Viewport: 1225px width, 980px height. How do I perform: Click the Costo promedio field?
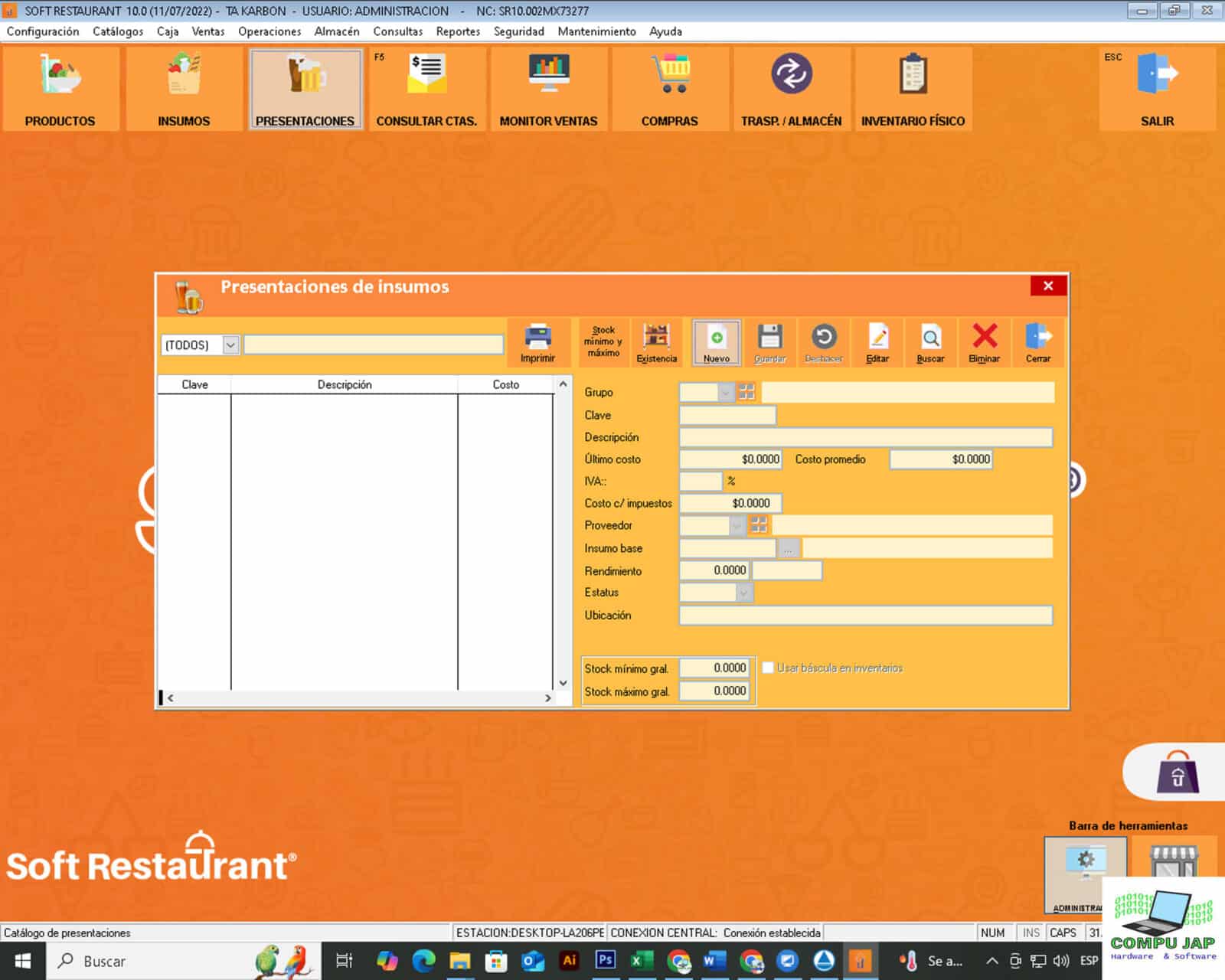click(x=941, y=459)
